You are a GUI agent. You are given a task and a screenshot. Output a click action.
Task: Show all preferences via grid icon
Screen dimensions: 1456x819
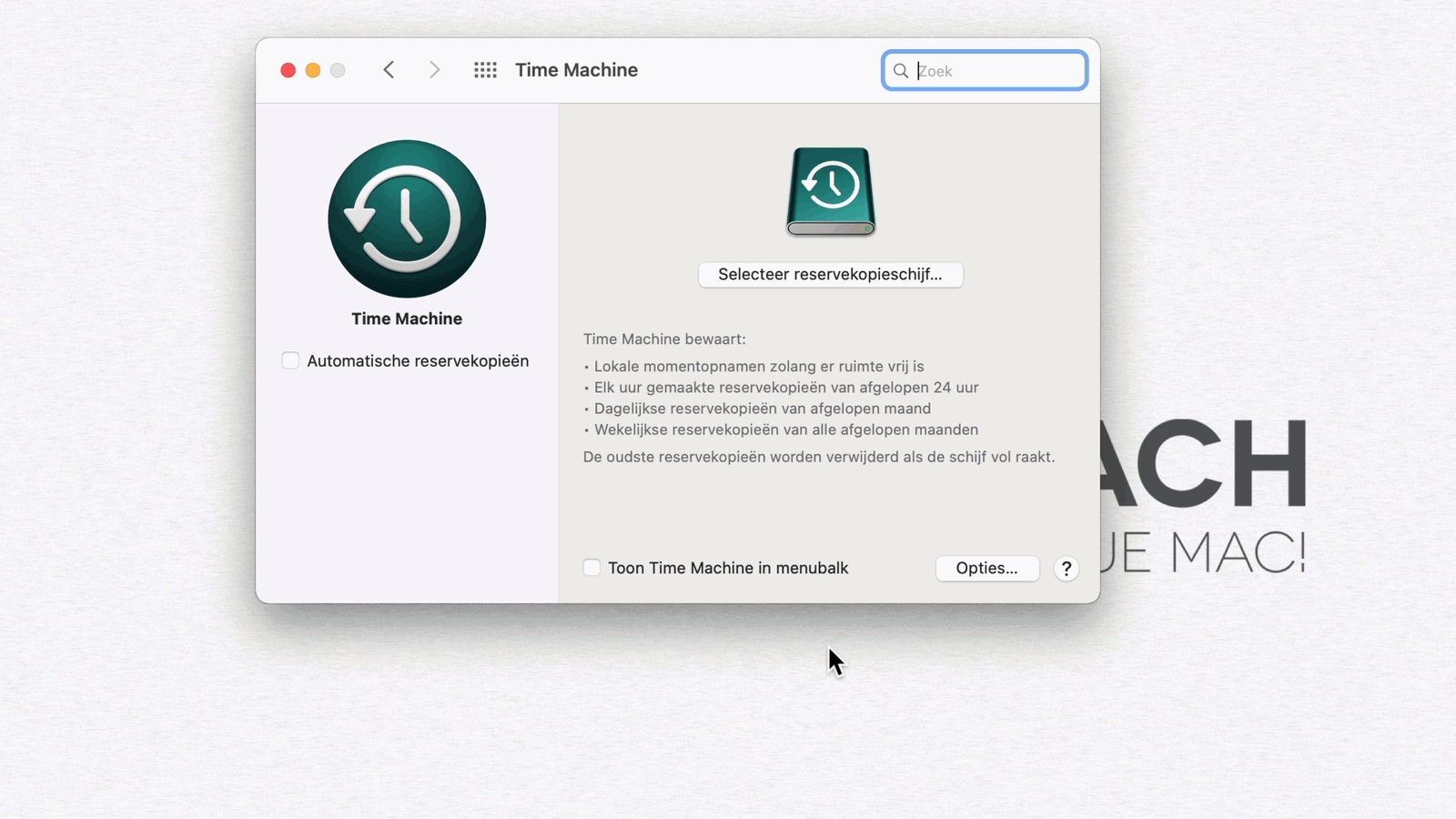coord(485,70)
